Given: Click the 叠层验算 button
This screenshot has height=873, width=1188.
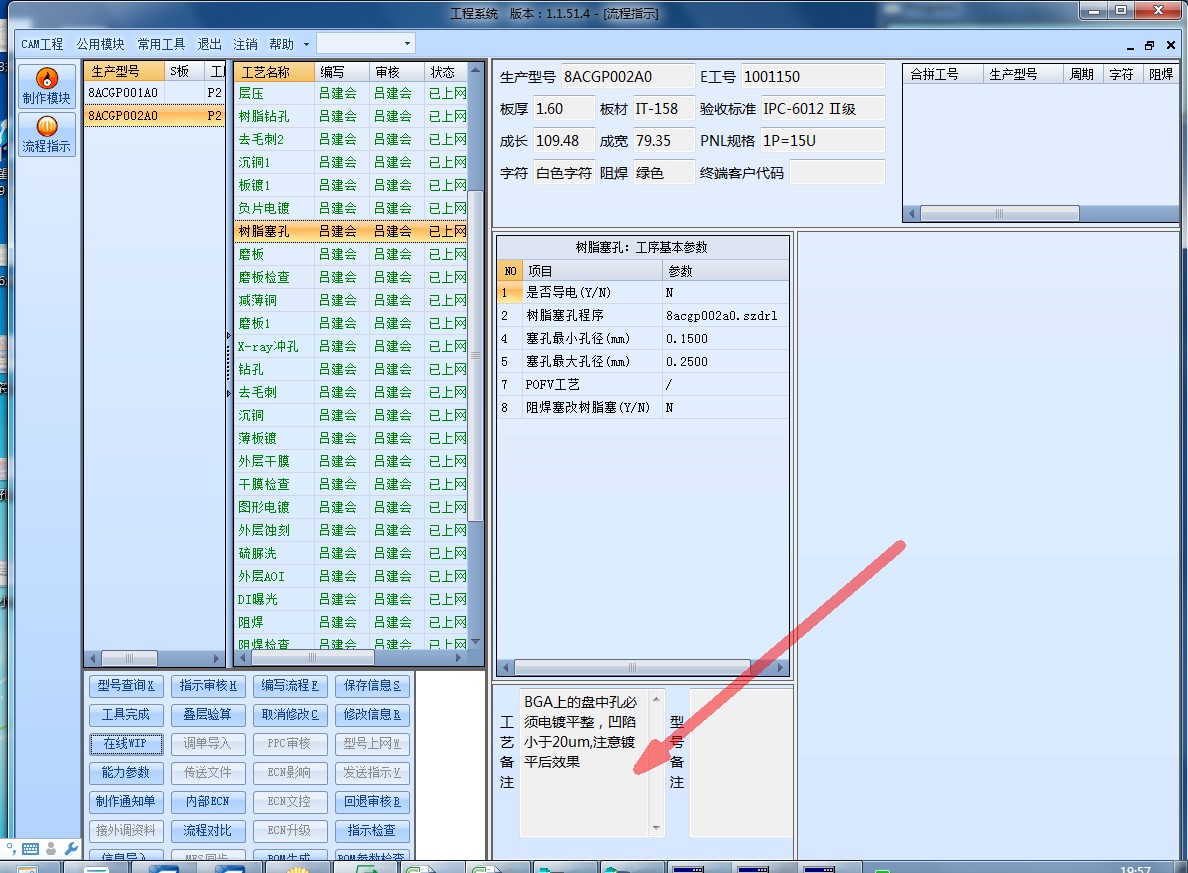Looking at the screenshot, I should pos(208,715).
